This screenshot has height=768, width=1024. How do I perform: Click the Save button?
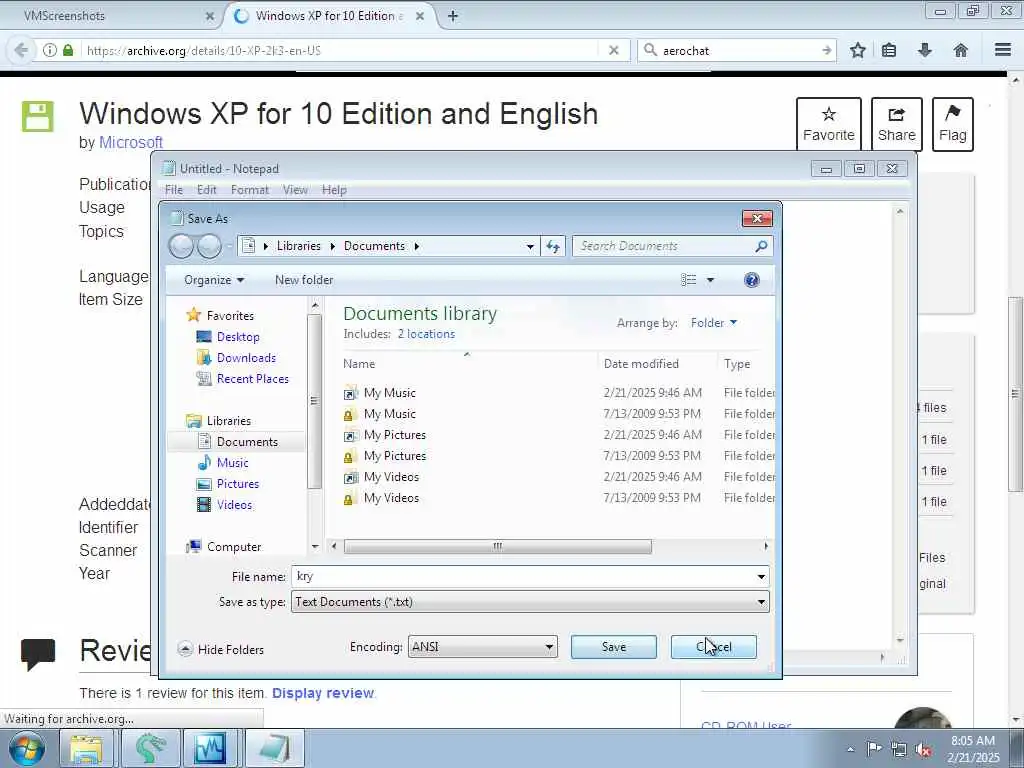click(x=614, y=647)
